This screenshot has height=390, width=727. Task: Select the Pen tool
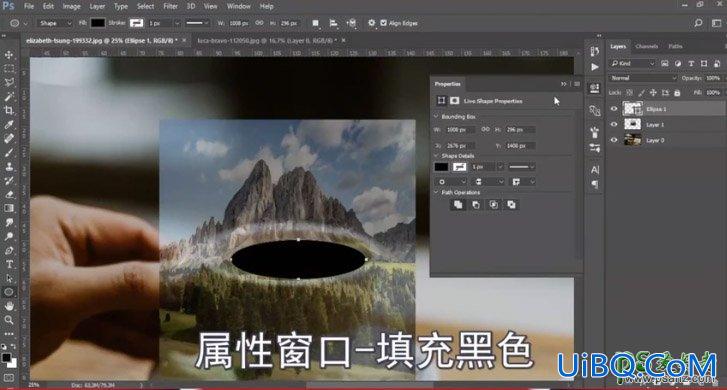[9, 250]
